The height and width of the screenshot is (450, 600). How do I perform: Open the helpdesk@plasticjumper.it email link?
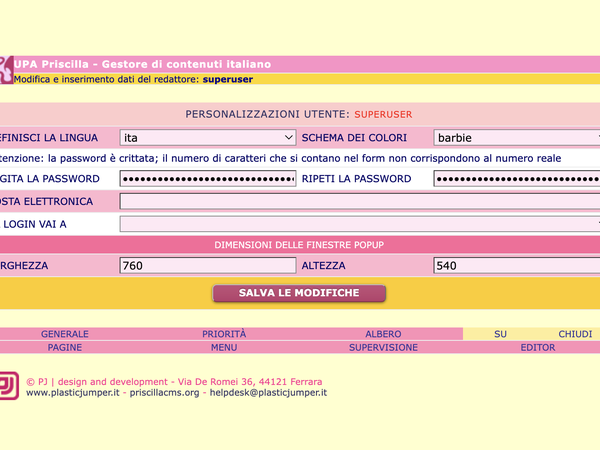click(267, 393)
